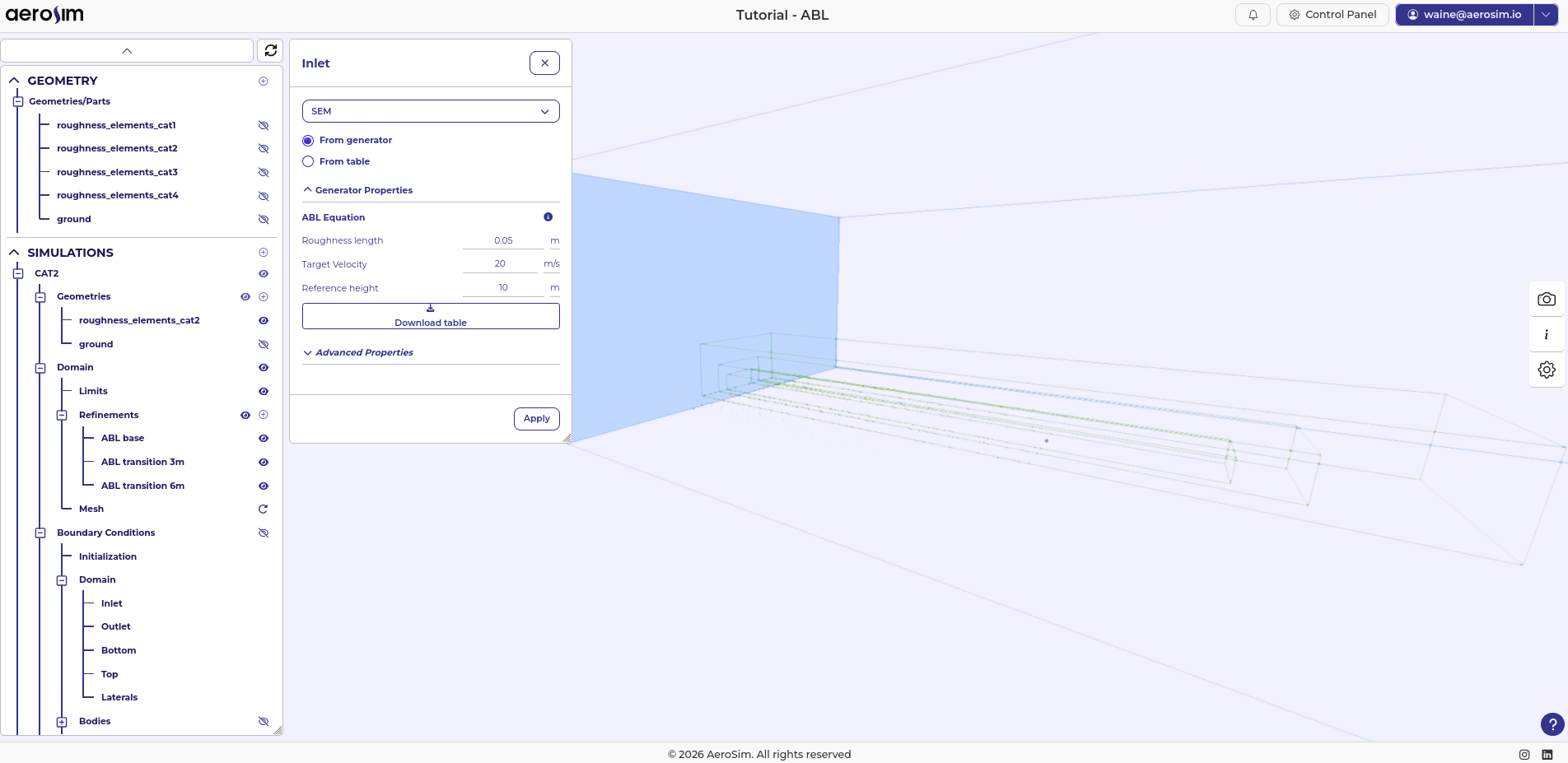Show roughness_elements_cat1 geometry visibility

pos(264,125)
